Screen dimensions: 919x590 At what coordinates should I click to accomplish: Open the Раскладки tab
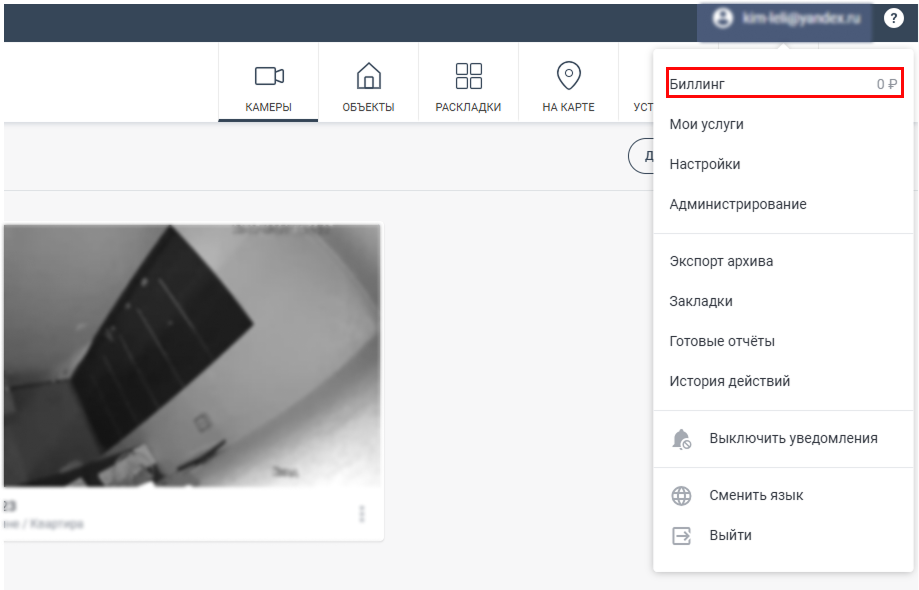pyautogui.click(x=468, y=83)
